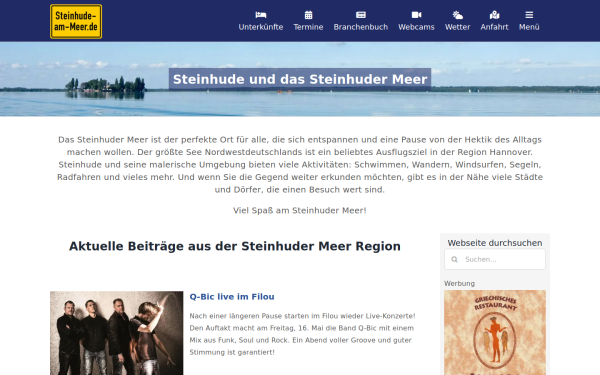Click the Griechisches Restaurant advertisement
This screenshot has width=600, height=375.
pyautogui.click(x=495, y=332)
